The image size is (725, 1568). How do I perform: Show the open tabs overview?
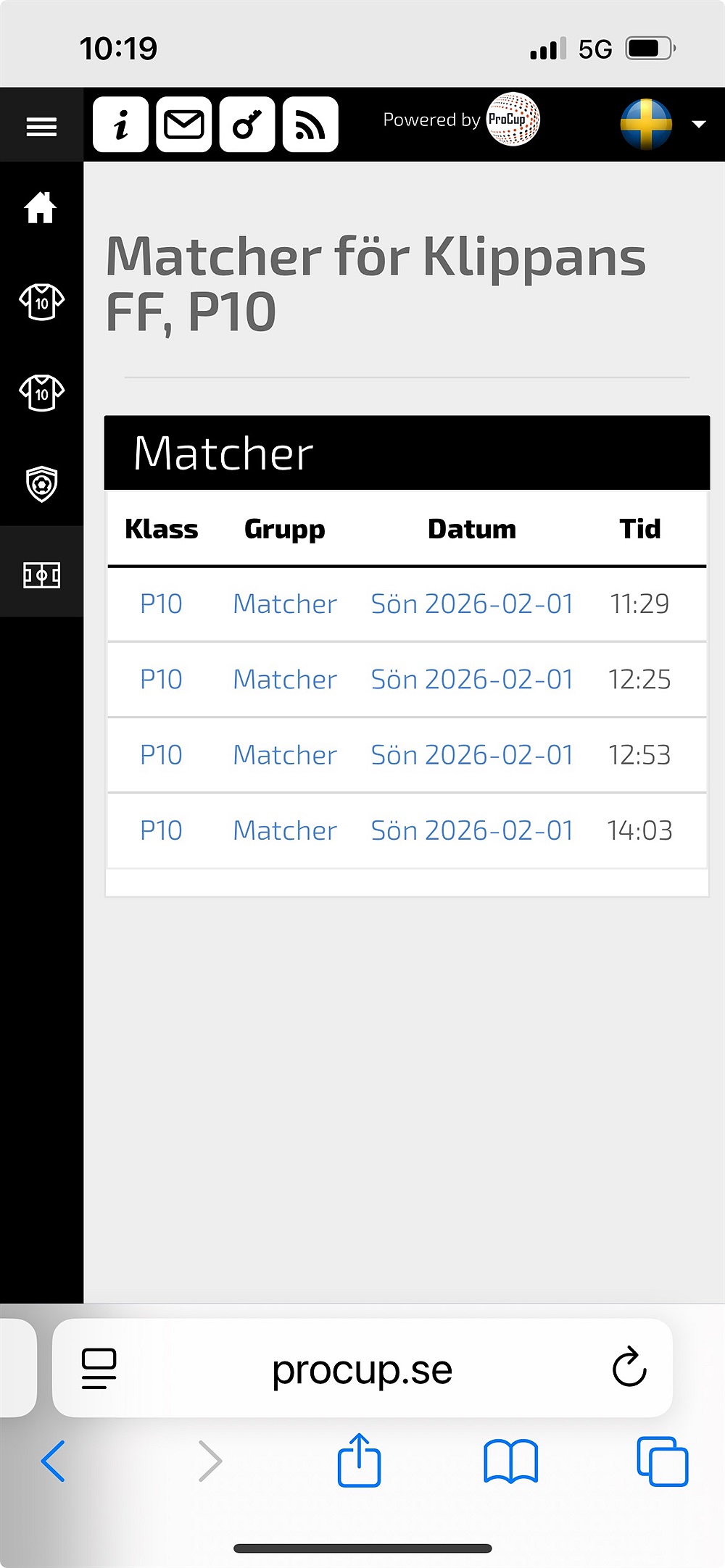[x=662, y=1461]
